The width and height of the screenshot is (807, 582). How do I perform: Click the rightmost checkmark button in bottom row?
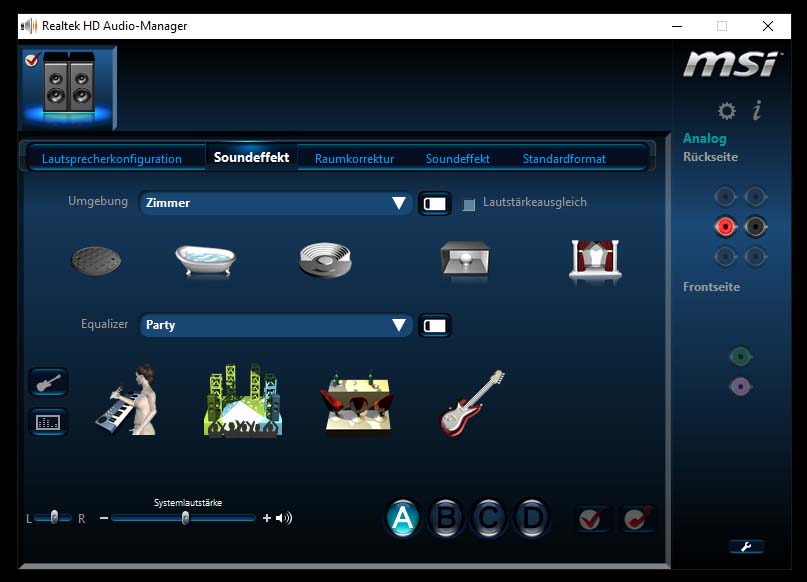point(638,519)
